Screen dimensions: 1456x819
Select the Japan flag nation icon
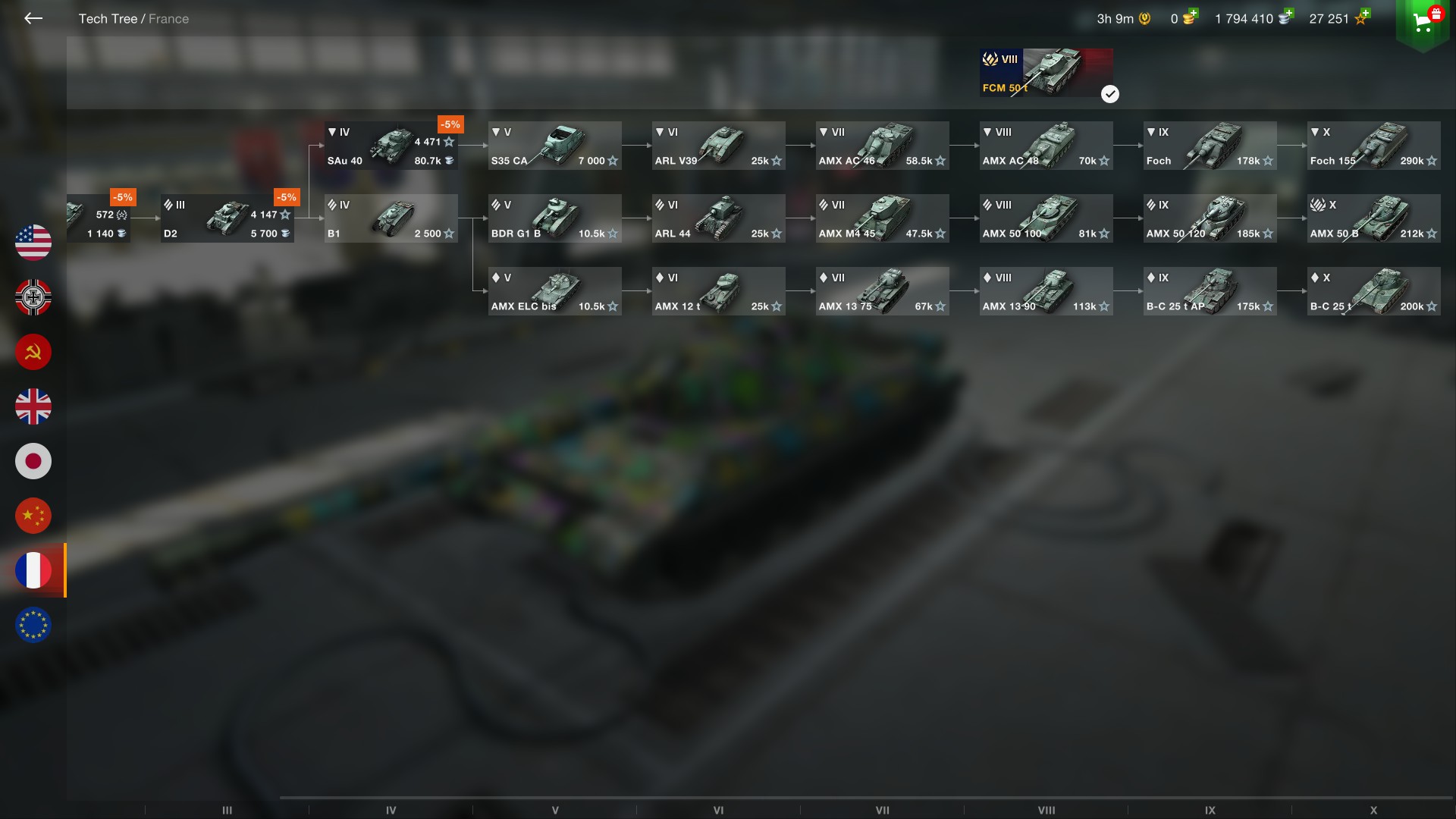point(33,461)
